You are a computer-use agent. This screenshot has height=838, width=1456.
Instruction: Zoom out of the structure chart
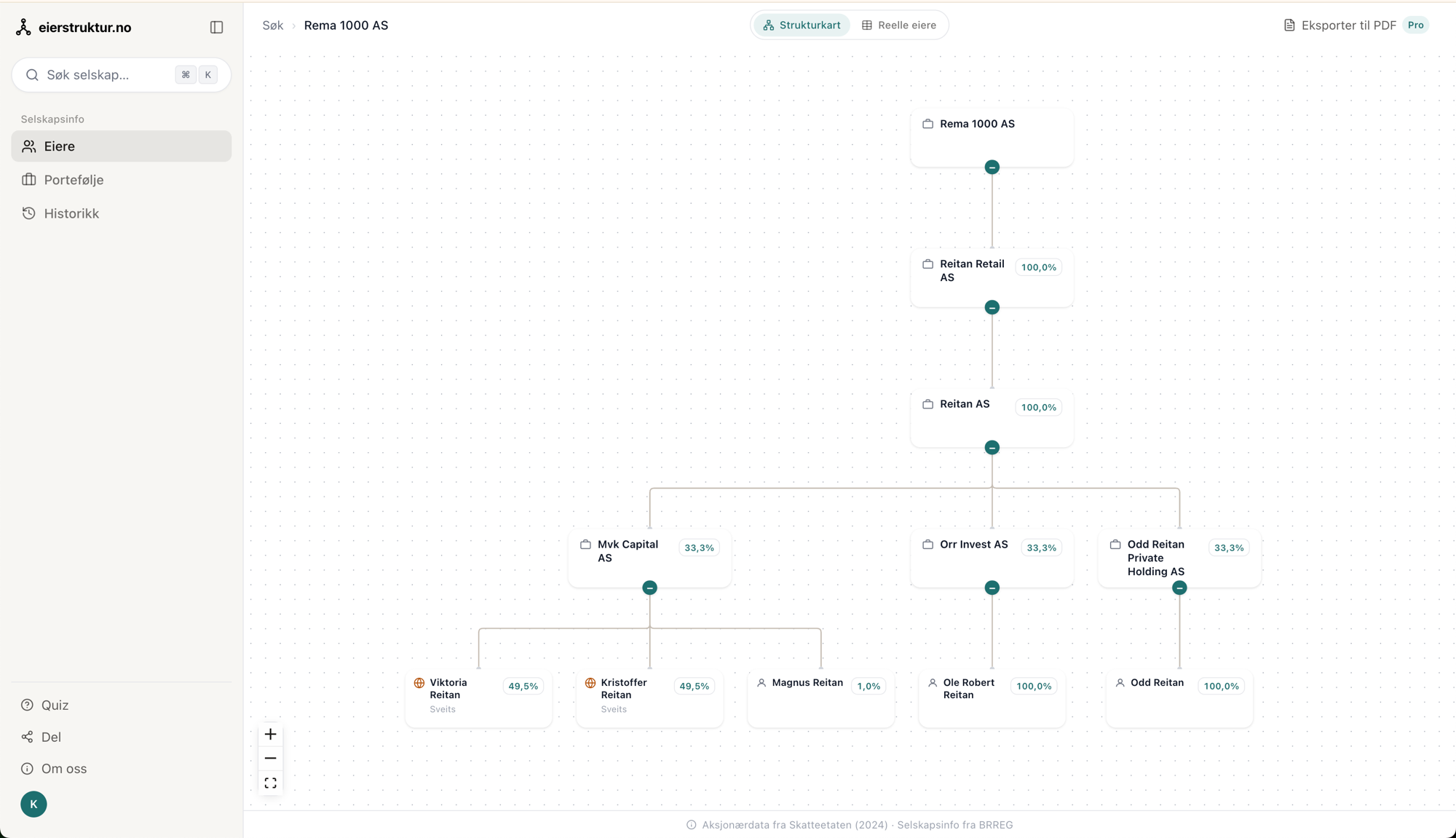(x=270, y=759)
